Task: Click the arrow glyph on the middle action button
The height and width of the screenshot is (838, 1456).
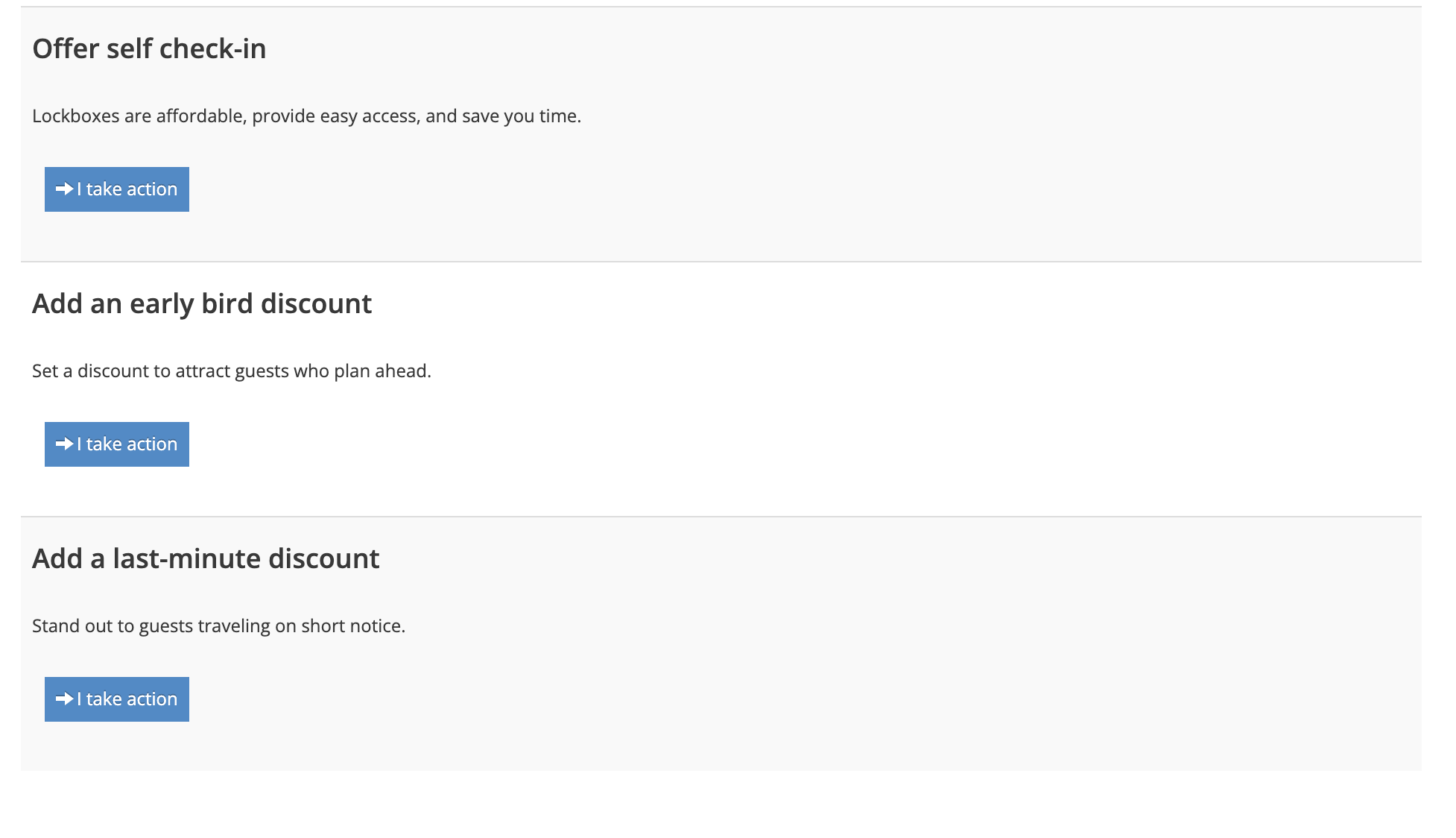Action: tap(64, 444)
